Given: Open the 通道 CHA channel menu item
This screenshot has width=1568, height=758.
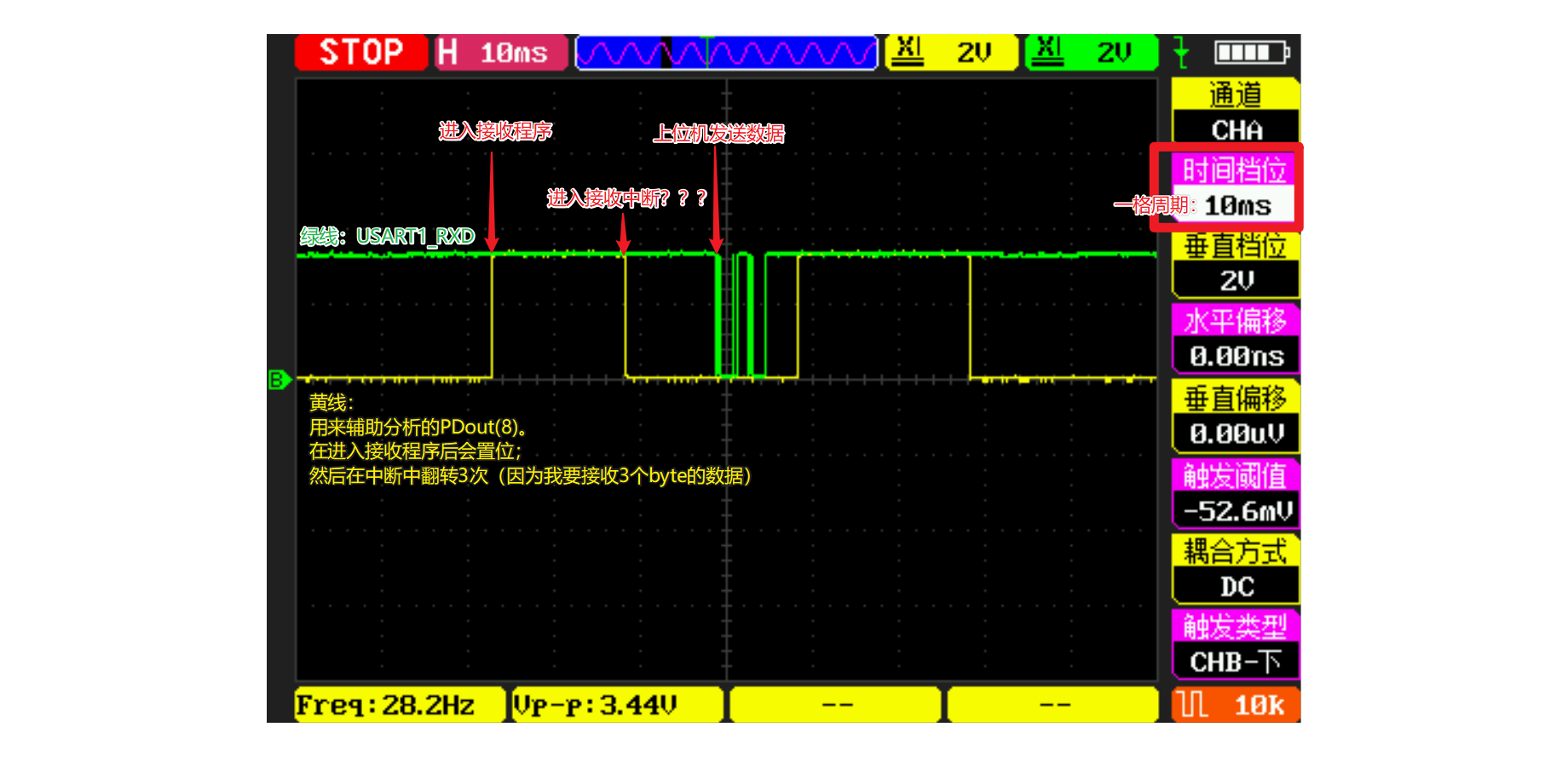Looking at the screenshot, I should (x=1236, y=112).
